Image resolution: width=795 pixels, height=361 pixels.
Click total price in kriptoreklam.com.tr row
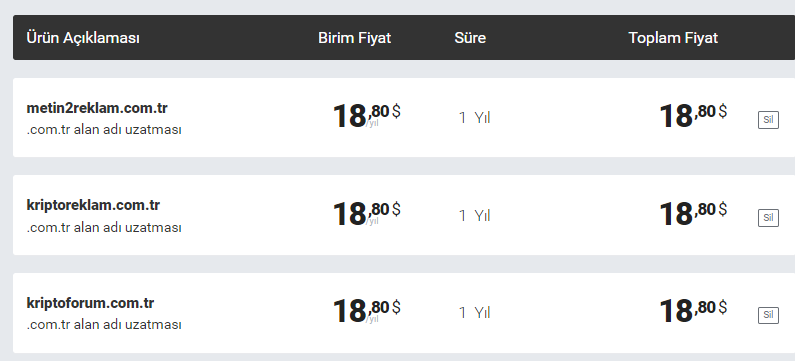(x=693, y=213)
